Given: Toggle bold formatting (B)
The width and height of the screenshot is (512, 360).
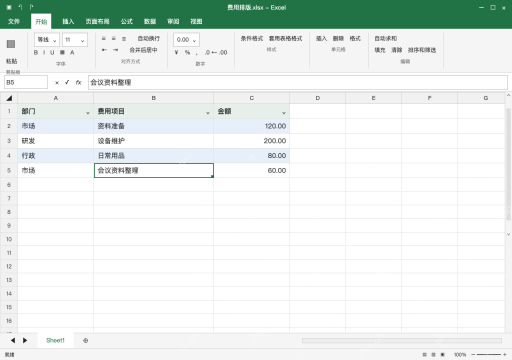Looking at the screenshot, I should click(36, 52).
